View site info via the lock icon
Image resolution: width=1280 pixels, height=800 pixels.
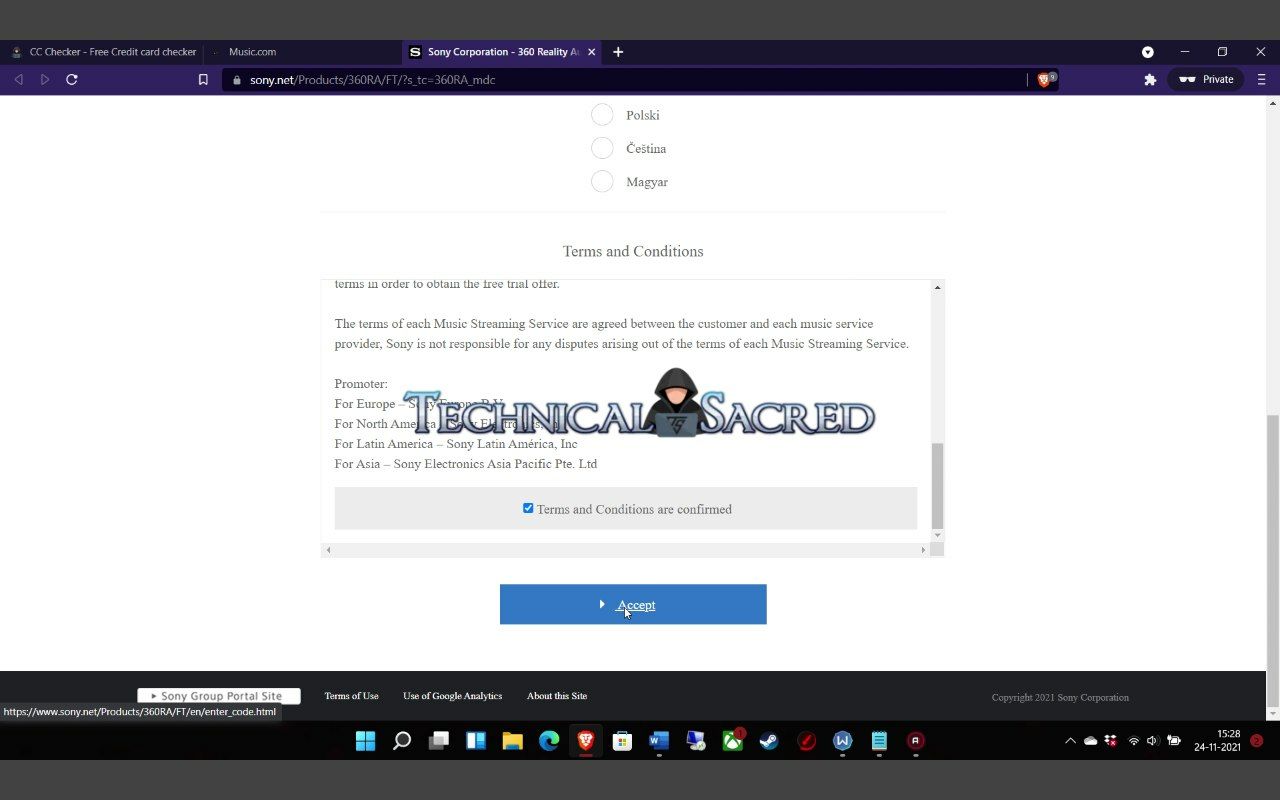click(x=237, y=79)
